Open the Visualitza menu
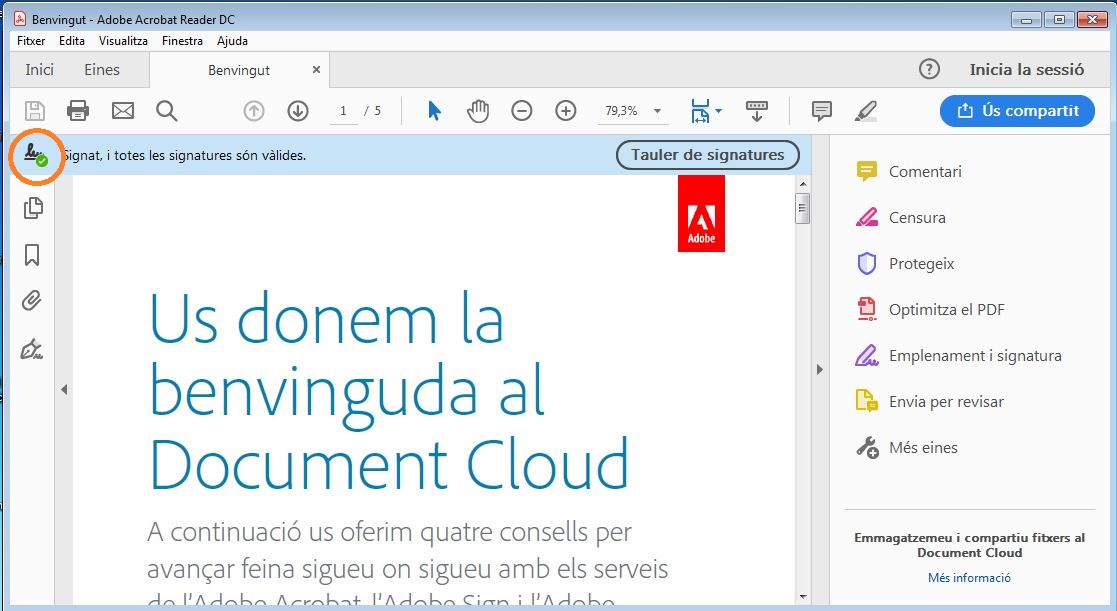1117x611 pixels. pos(123,41)
